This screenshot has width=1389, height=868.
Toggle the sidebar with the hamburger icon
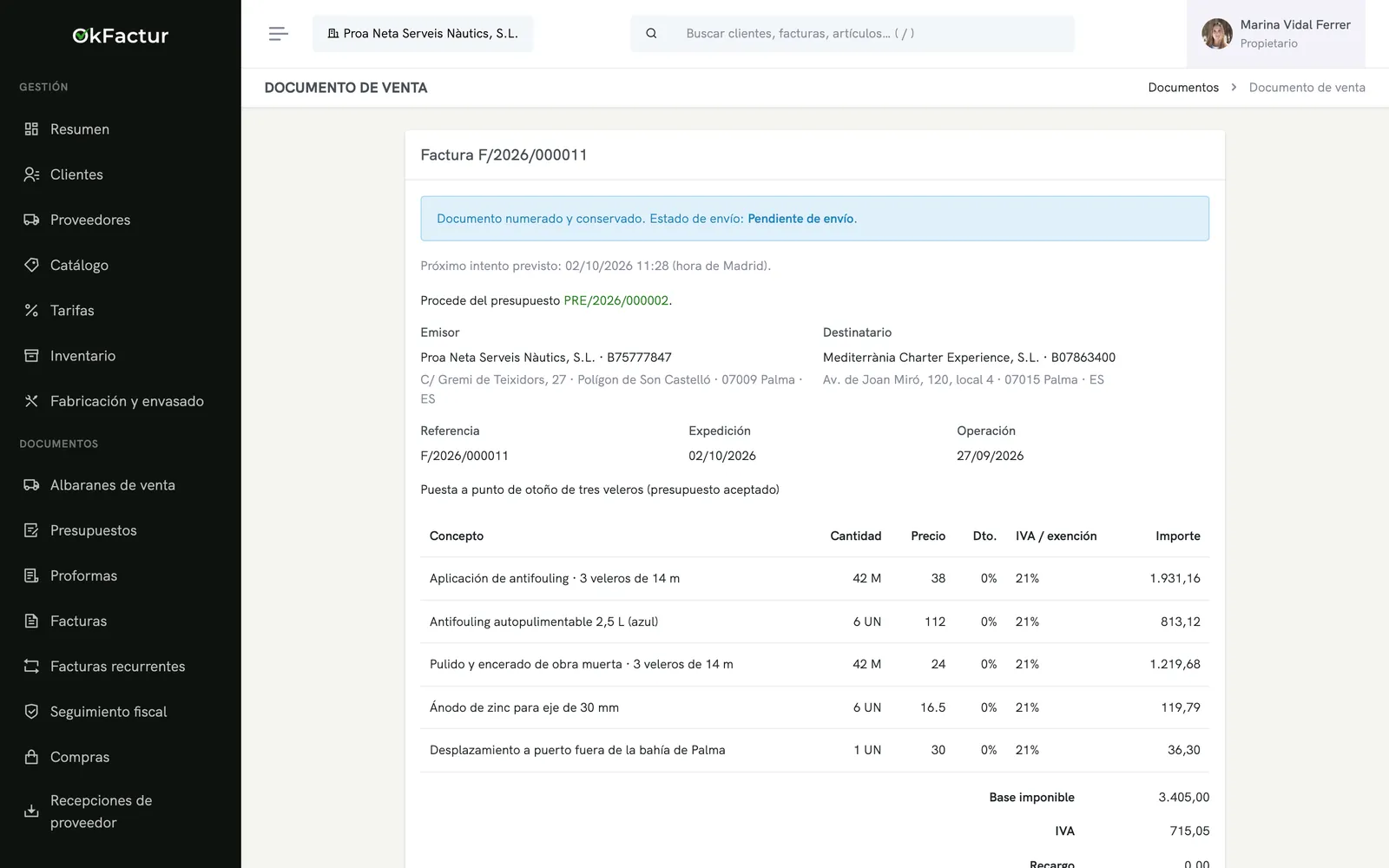click(278, 34)
